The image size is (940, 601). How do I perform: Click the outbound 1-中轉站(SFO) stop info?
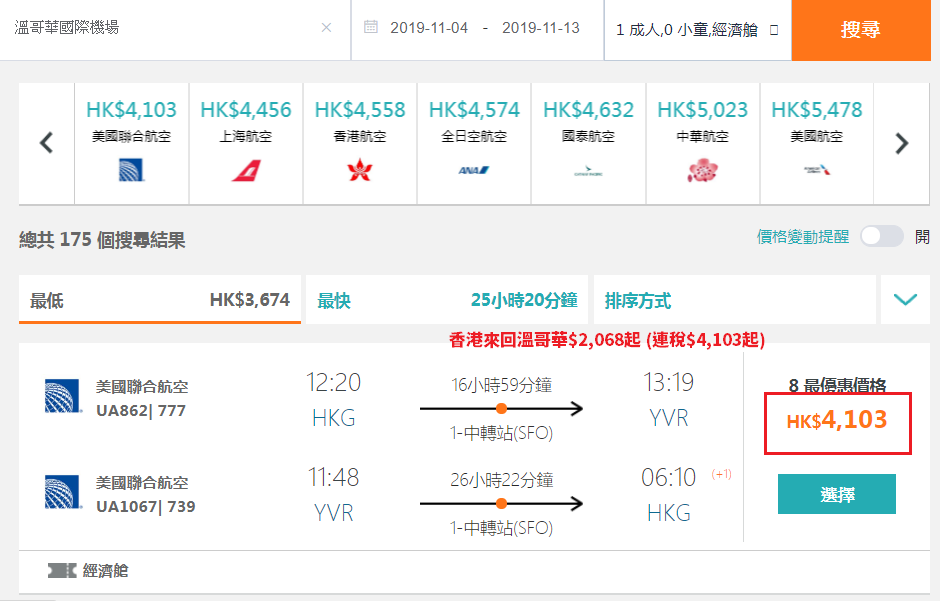pyautogui.click(x=502, y=433)
